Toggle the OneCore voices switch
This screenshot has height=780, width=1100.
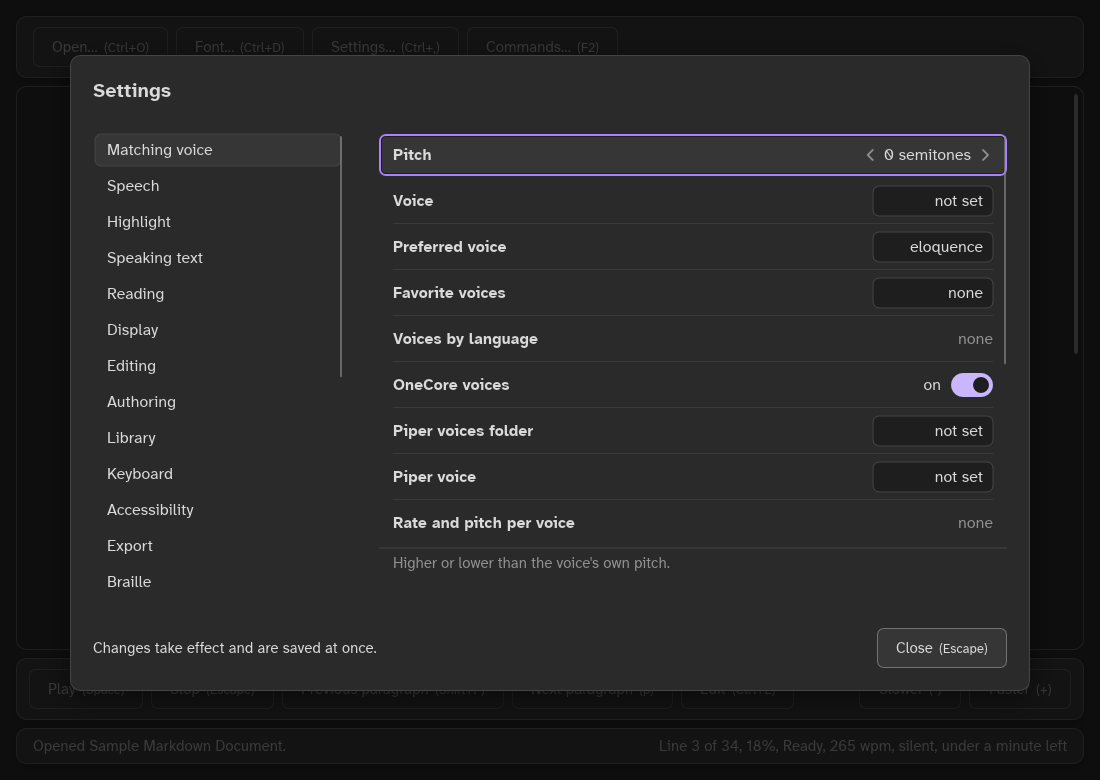972,385
